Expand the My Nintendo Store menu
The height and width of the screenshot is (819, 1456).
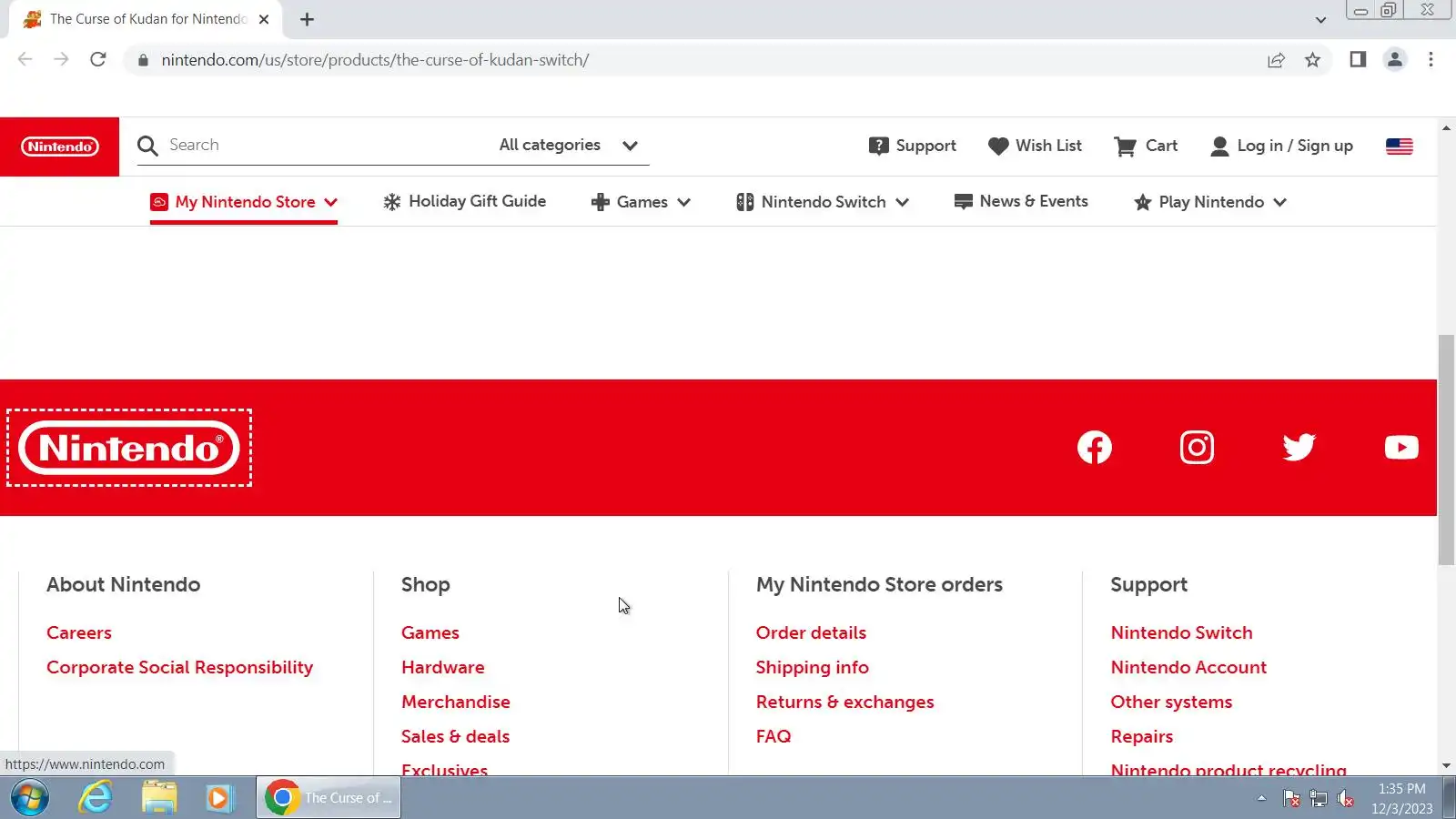[x=244, y=202]
